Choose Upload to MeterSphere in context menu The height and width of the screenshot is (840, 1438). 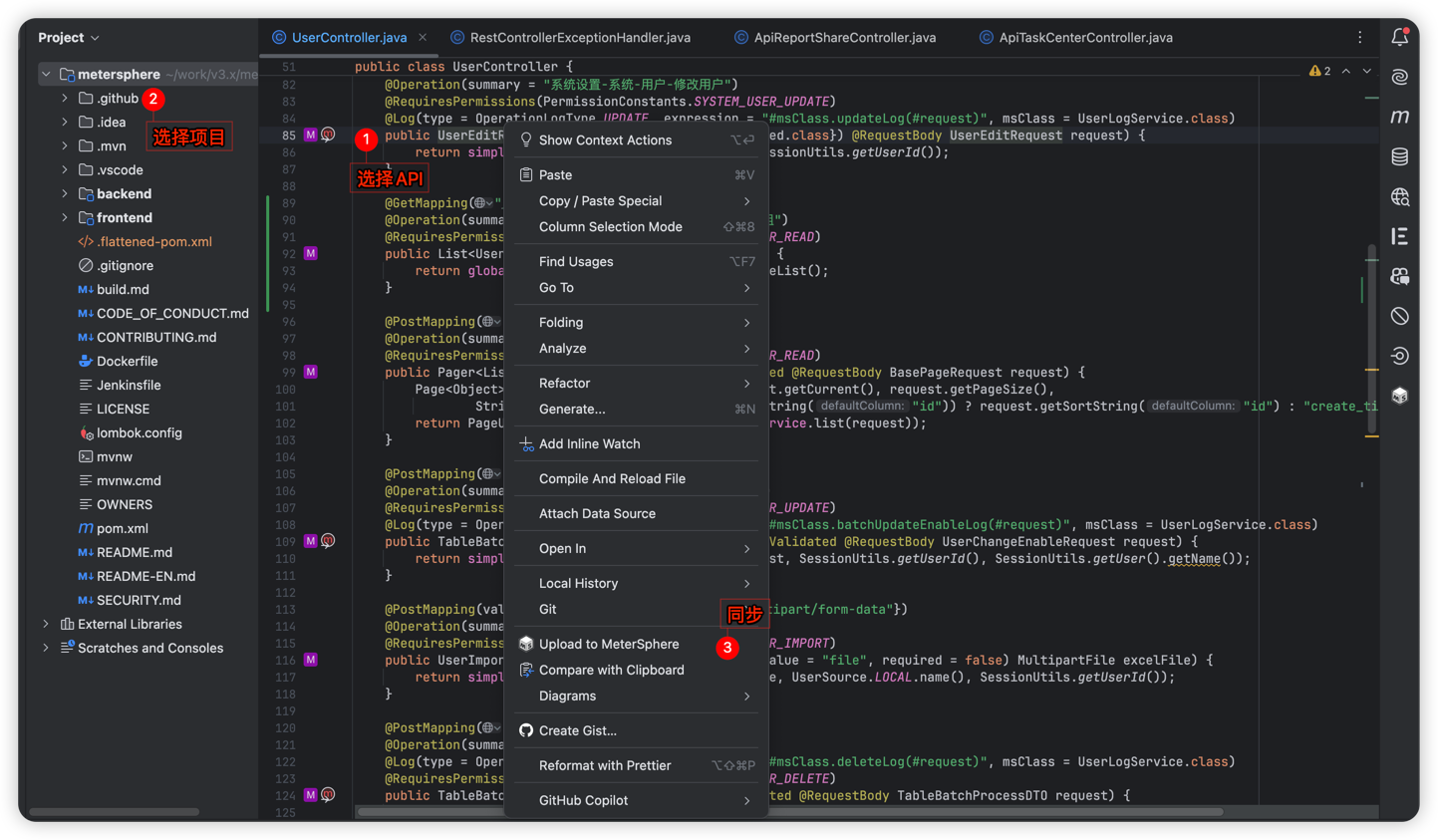[x=637, y=644]
